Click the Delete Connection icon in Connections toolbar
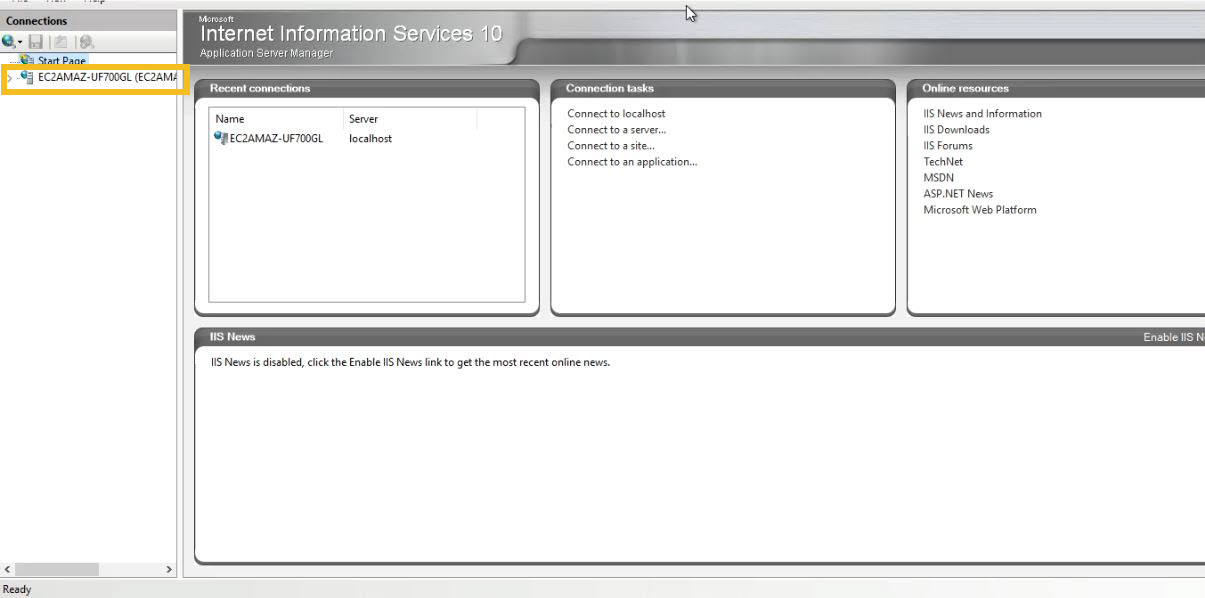1205x598 pixels. tap(87, 42)
